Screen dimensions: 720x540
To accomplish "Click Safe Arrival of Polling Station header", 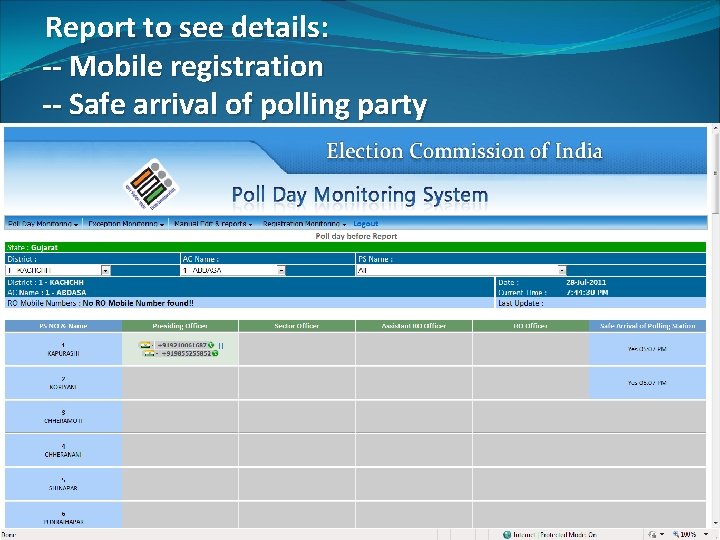I will [x=647, y=326].
